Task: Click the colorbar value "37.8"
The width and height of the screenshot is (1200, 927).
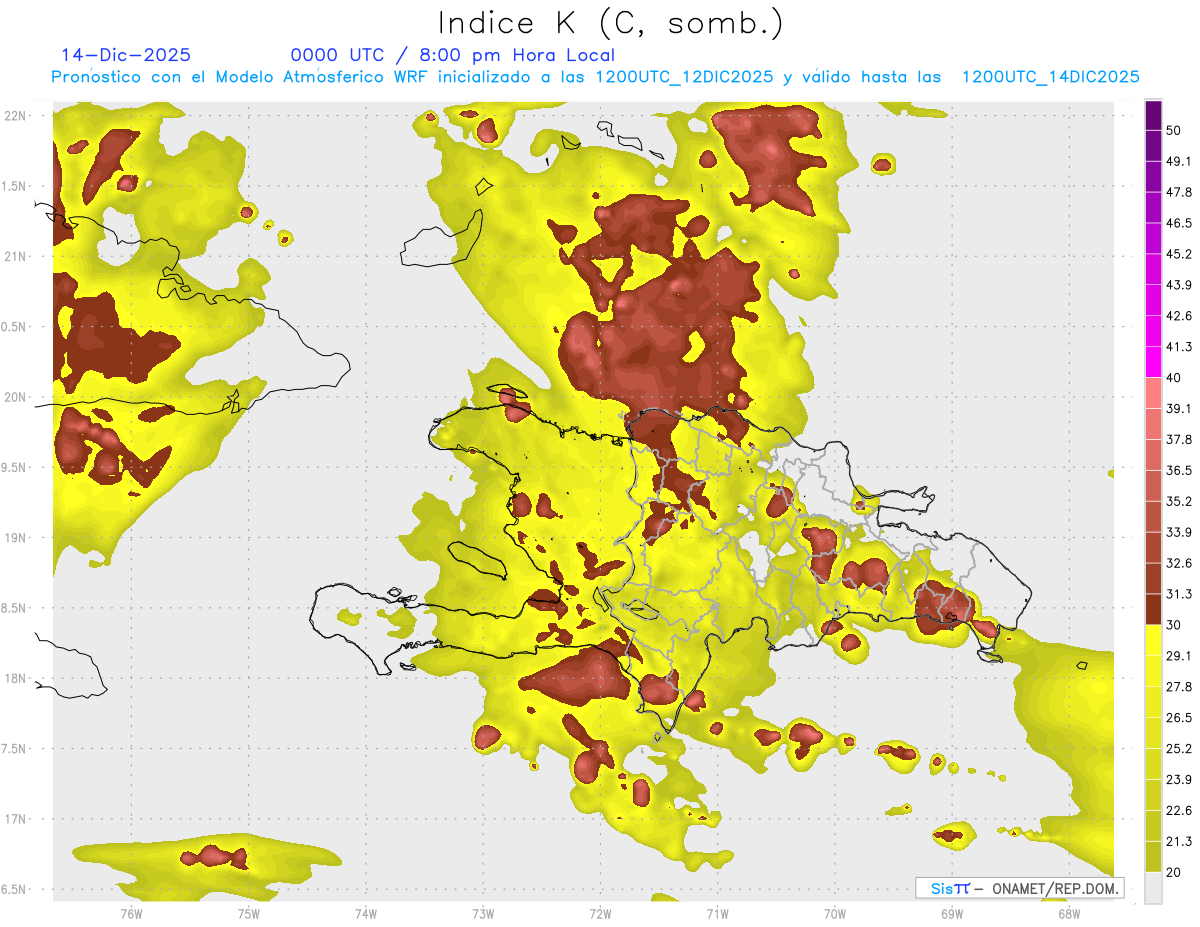Action: (1179, 440)
